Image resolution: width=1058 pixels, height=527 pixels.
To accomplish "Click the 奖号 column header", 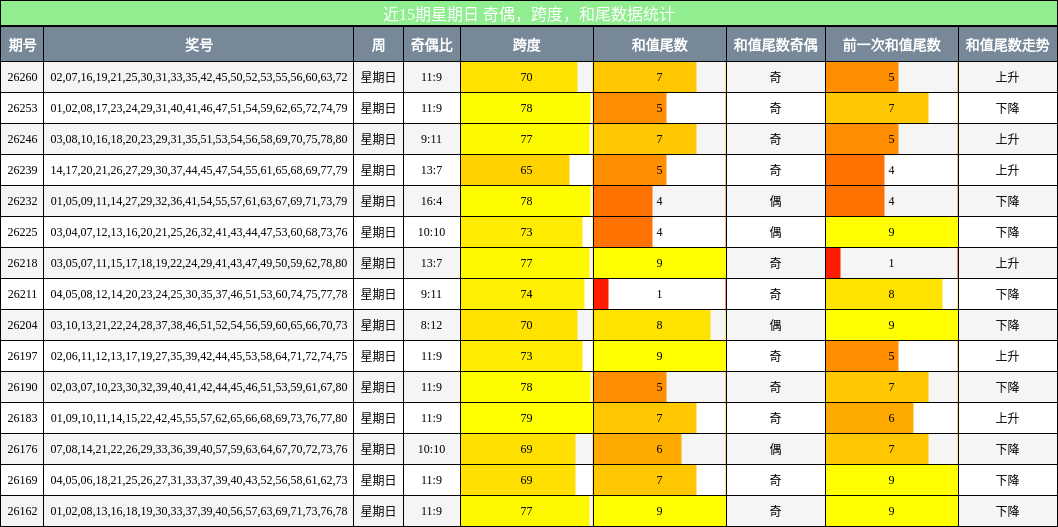I will 199,45.
